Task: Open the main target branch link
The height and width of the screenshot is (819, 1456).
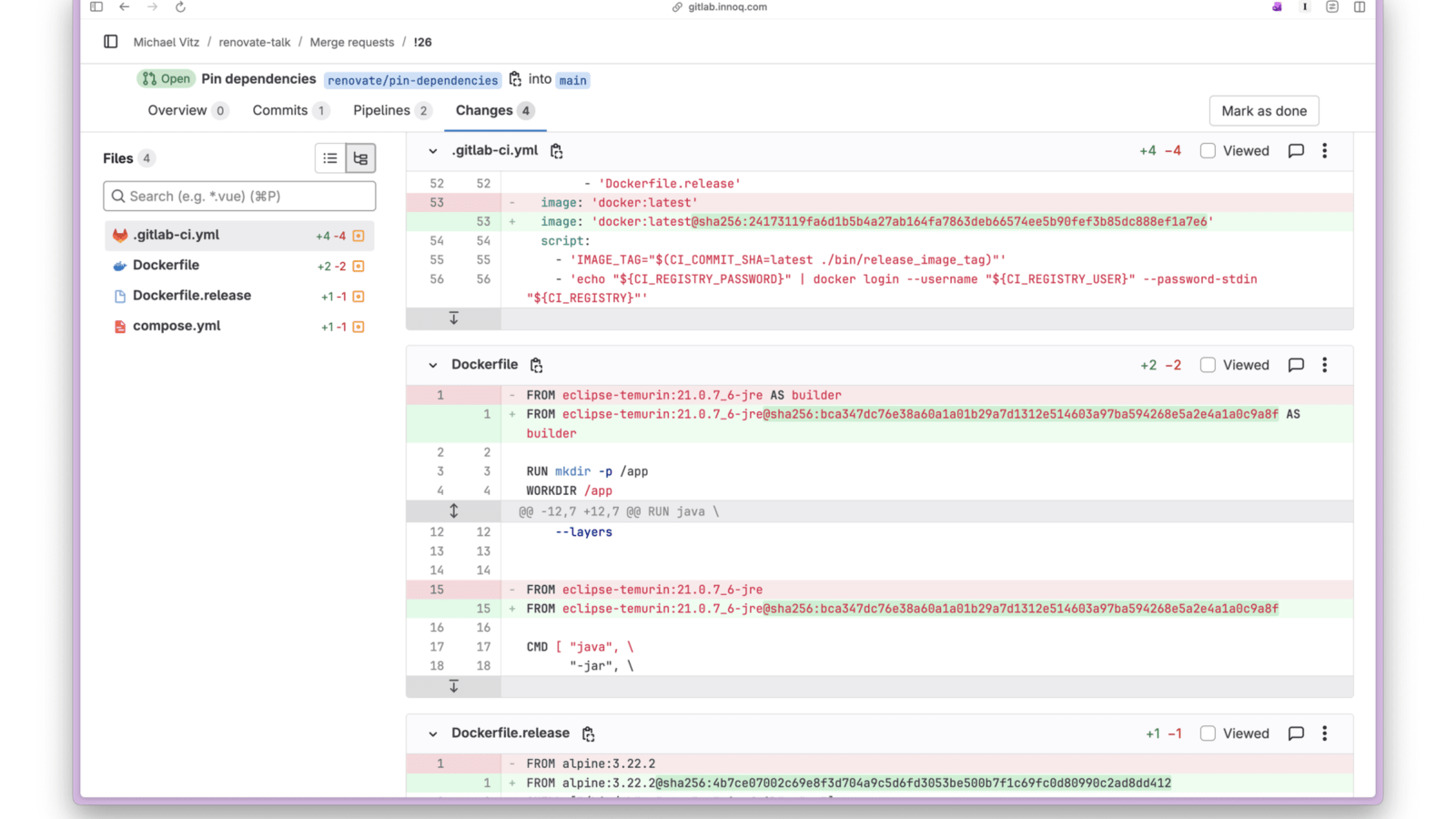Action: point(572,80)
